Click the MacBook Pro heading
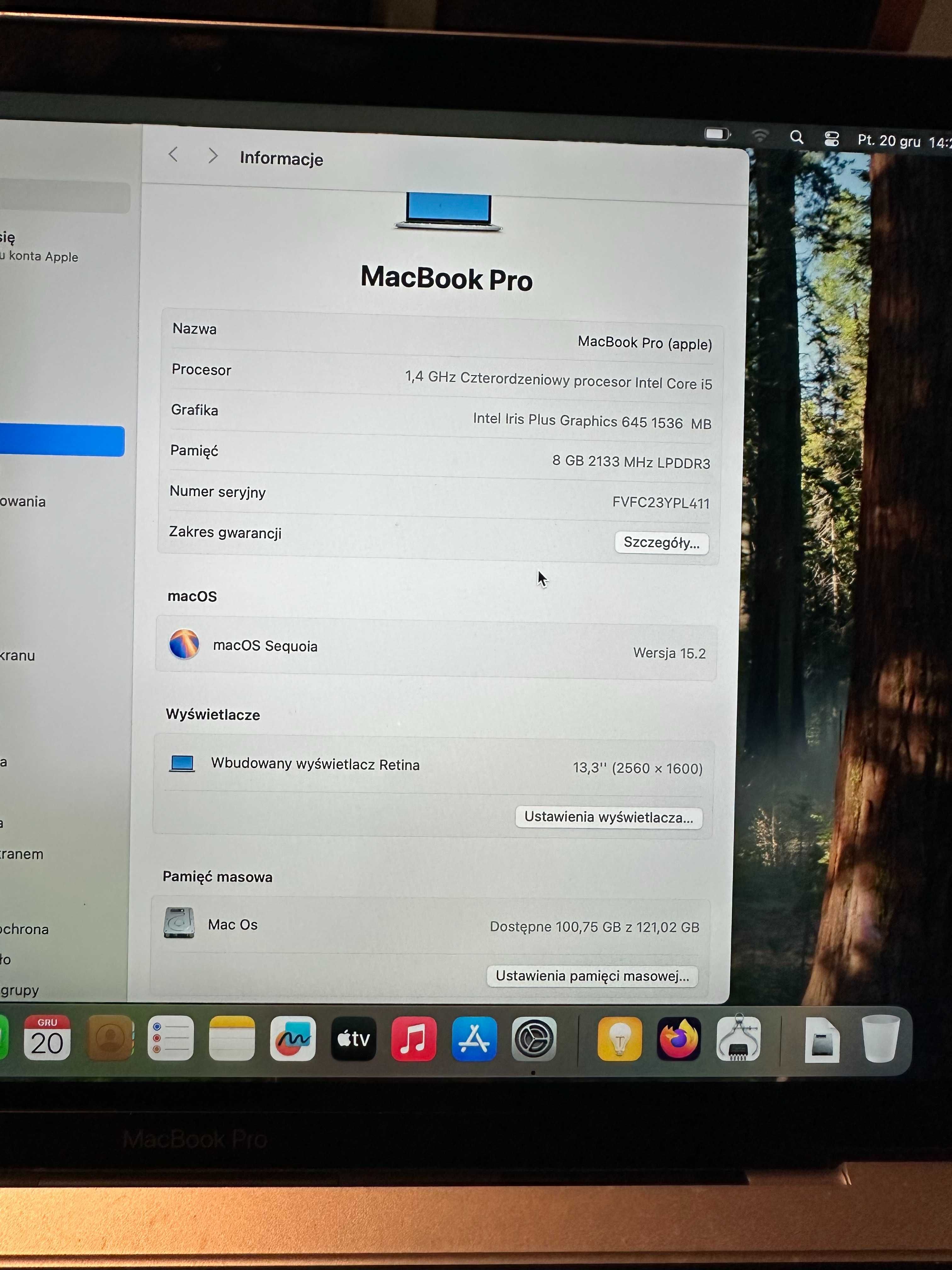Screen dimensions: 952x1270 446,278
